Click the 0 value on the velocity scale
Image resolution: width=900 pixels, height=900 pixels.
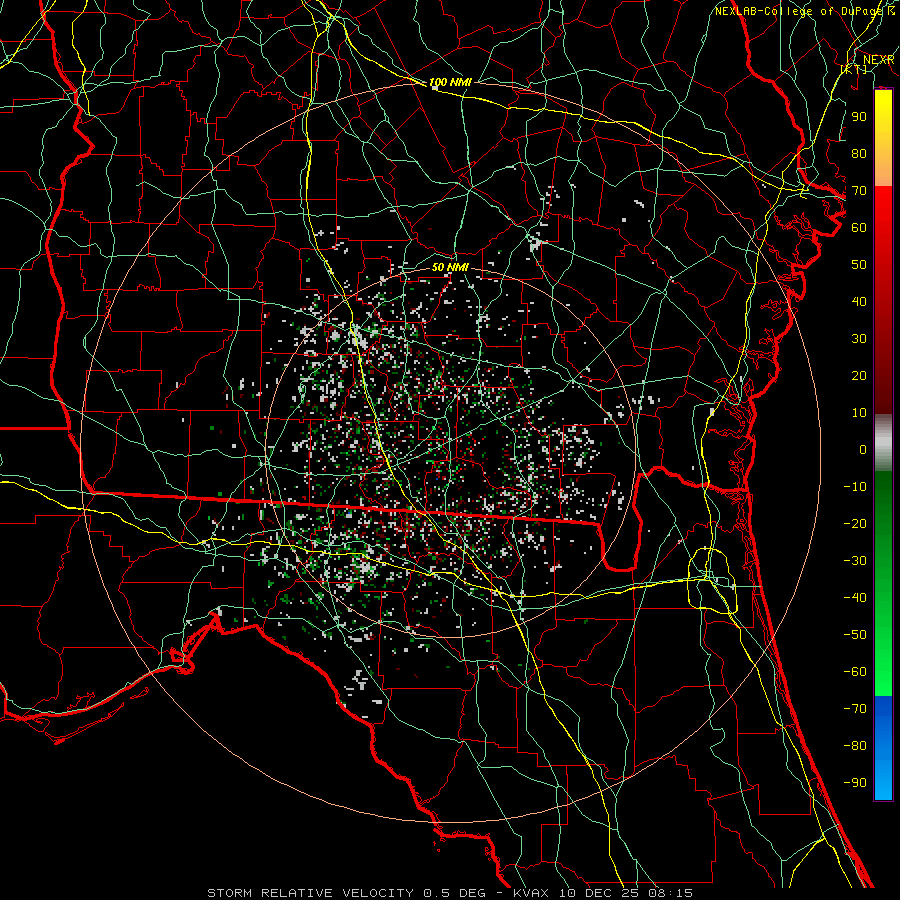[x=863, y=449]
